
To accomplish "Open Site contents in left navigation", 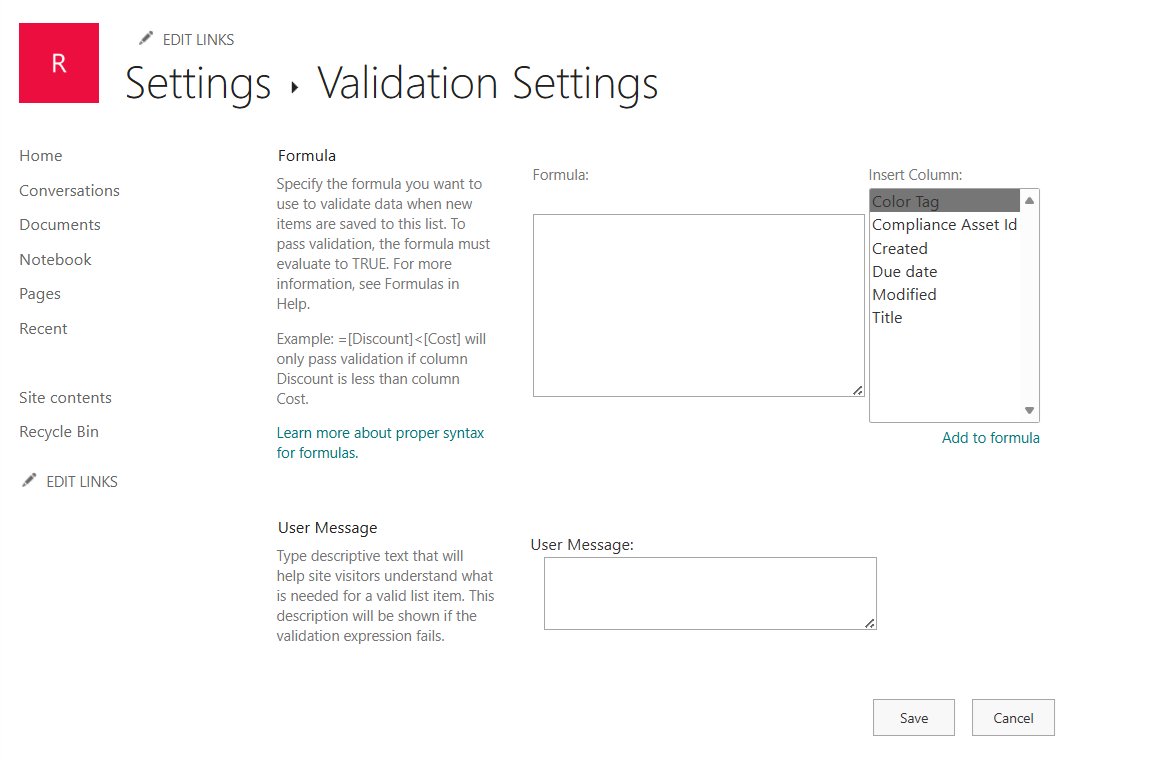I will pos(65,398).
